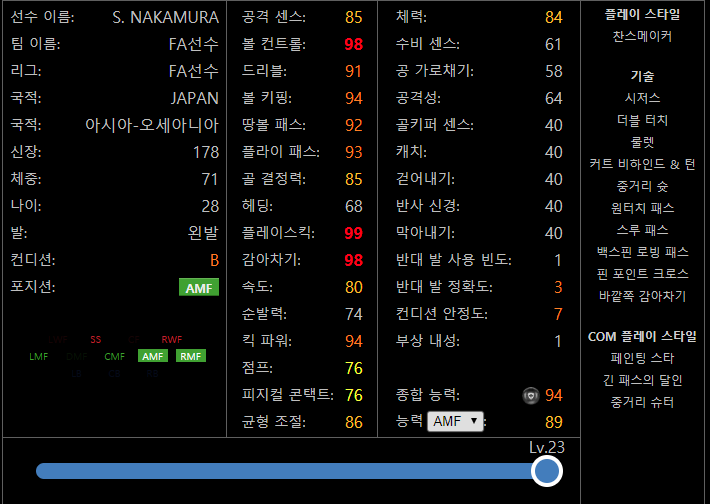Click the 스루 패스 skill
Screen dimensions: 710x504
point(642,230)
